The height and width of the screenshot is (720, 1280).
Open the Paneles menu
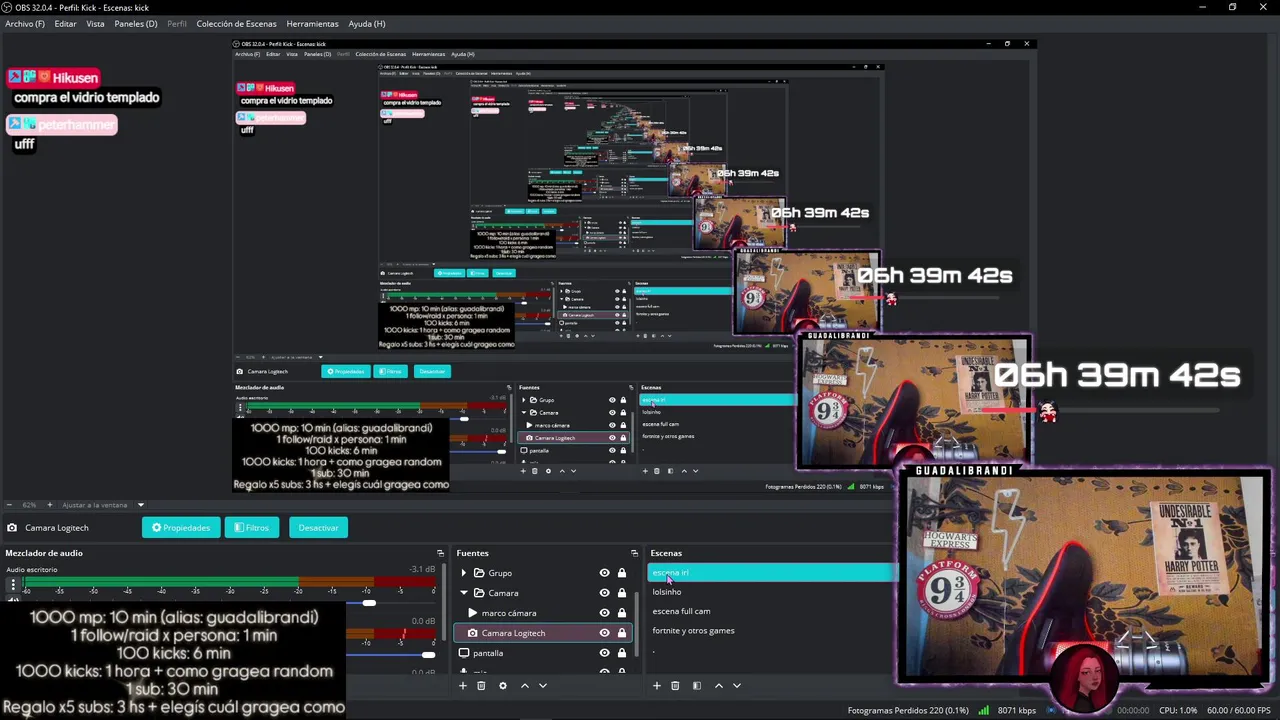[136, 23]
